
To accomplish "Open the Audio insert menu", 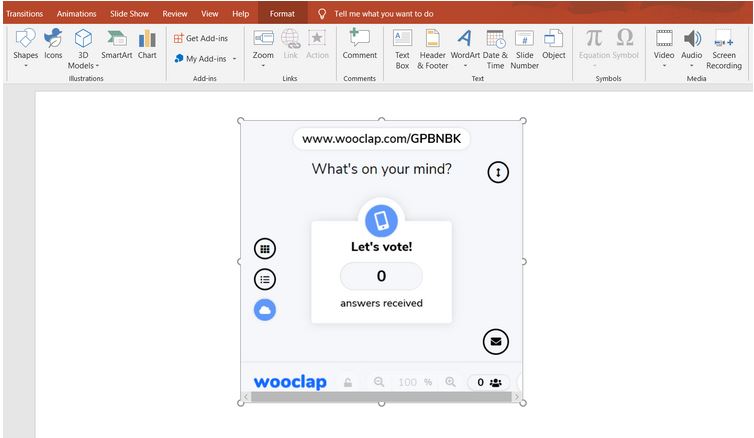I will 691,46.
